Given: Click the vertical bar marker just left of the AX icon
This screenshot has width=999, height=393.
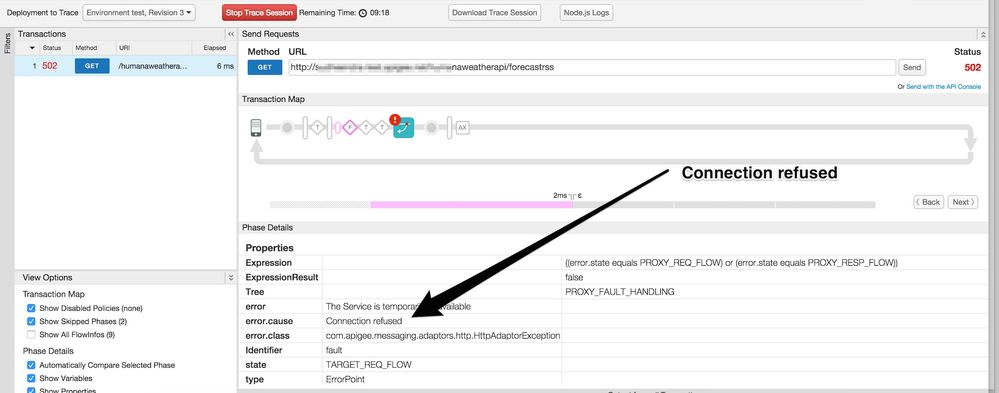Looking at the screenshot, I should (449, 127).
